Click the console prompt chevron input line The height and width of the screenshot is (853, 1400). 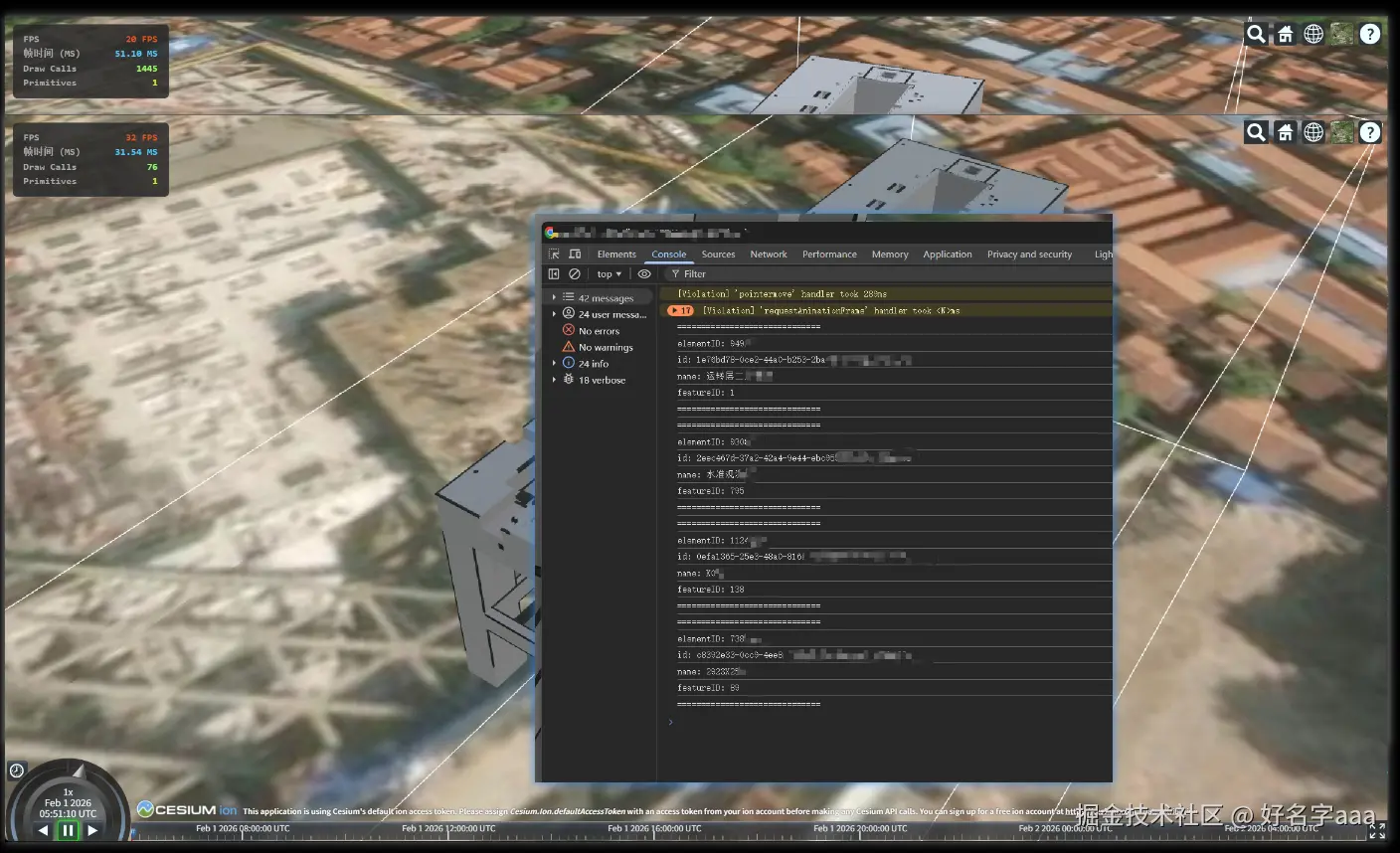885,722
